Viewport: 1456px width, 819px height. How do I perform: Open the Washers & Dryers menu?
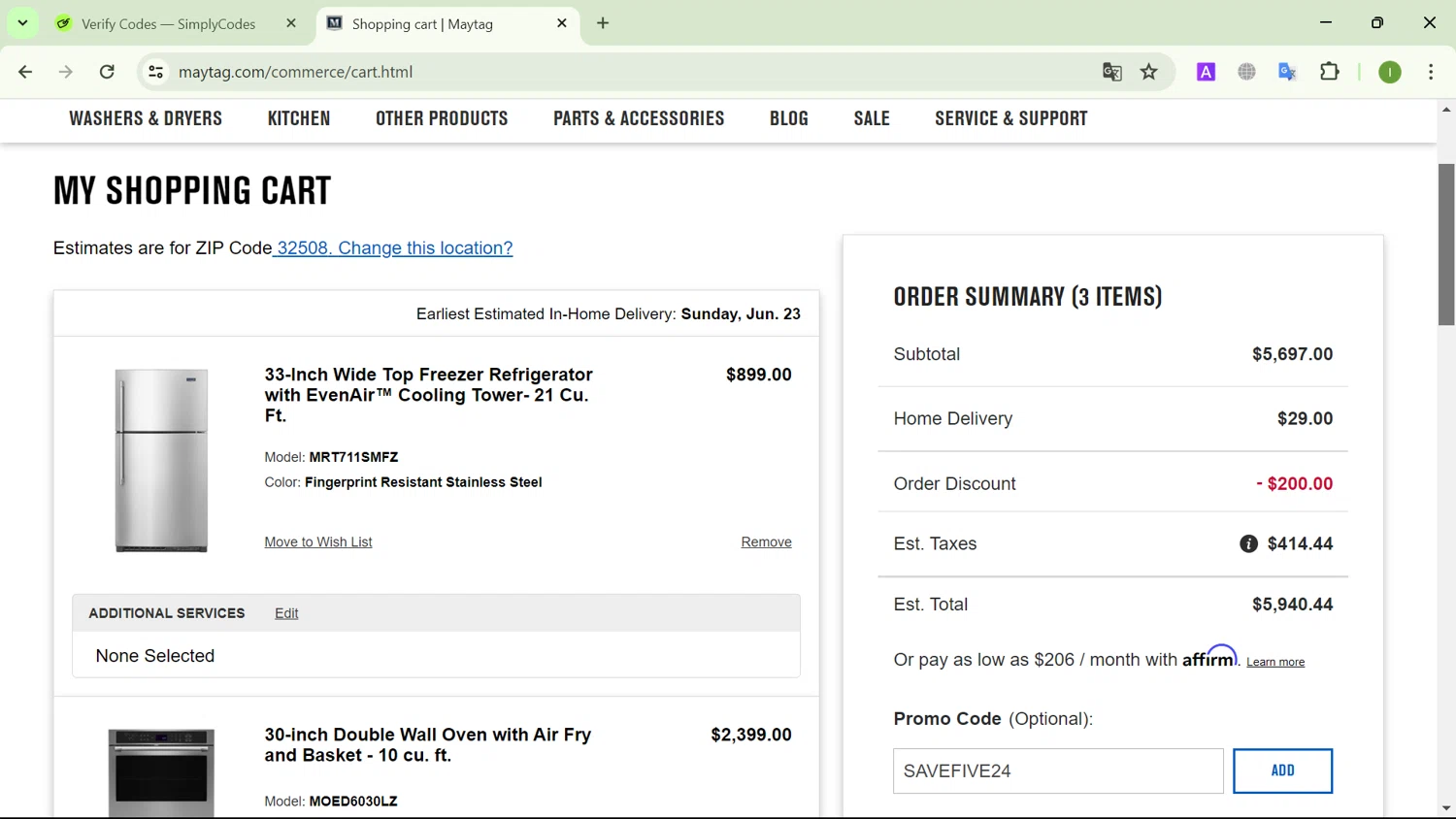coord(146,118)
